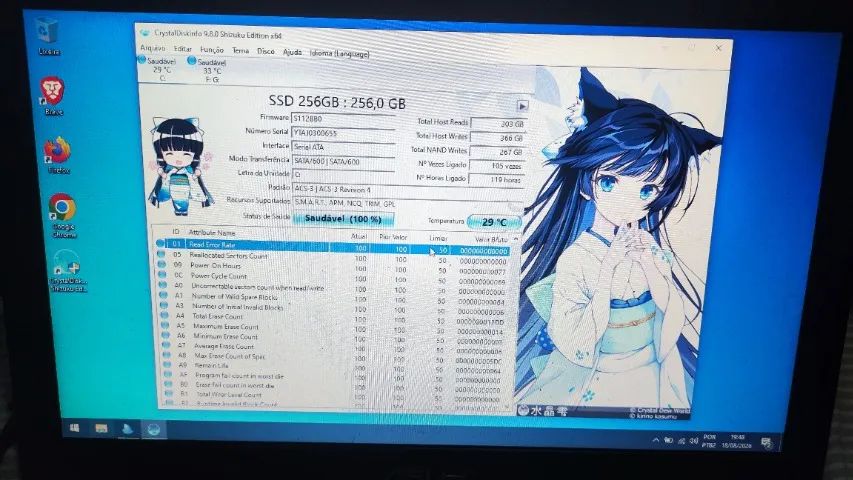Click the Nº Vezes Ligado value

497,165
